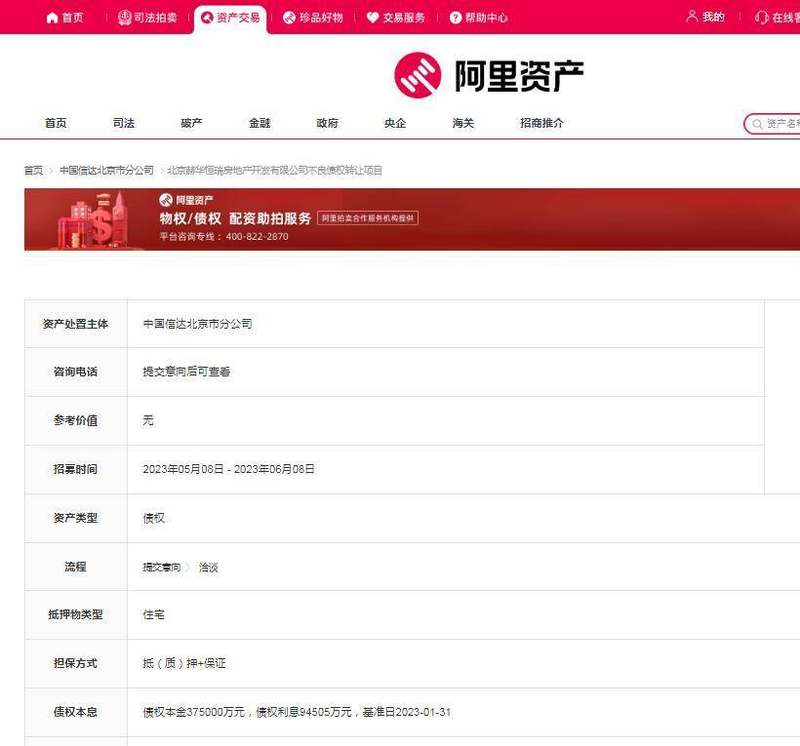This screenshot has height=746, width=800.
Task: Click 首页 in the breadcrumb
Action: pyautogui.click(x=34, y=170)
